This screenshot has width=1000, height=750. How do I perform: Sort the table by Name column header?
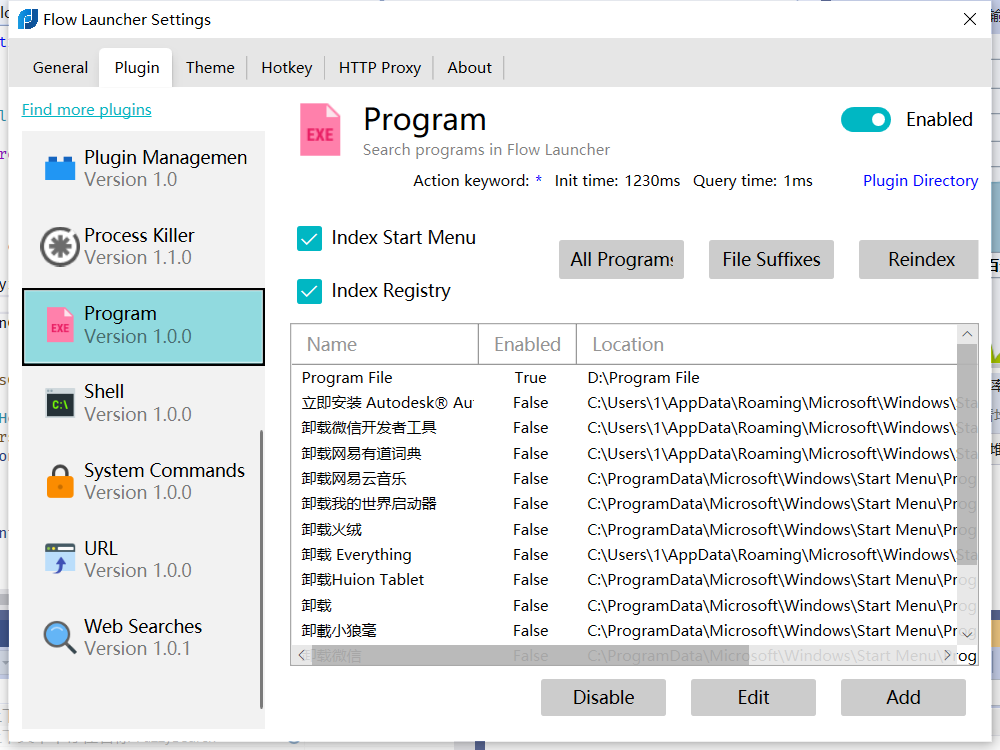click(x=385, y=344)
